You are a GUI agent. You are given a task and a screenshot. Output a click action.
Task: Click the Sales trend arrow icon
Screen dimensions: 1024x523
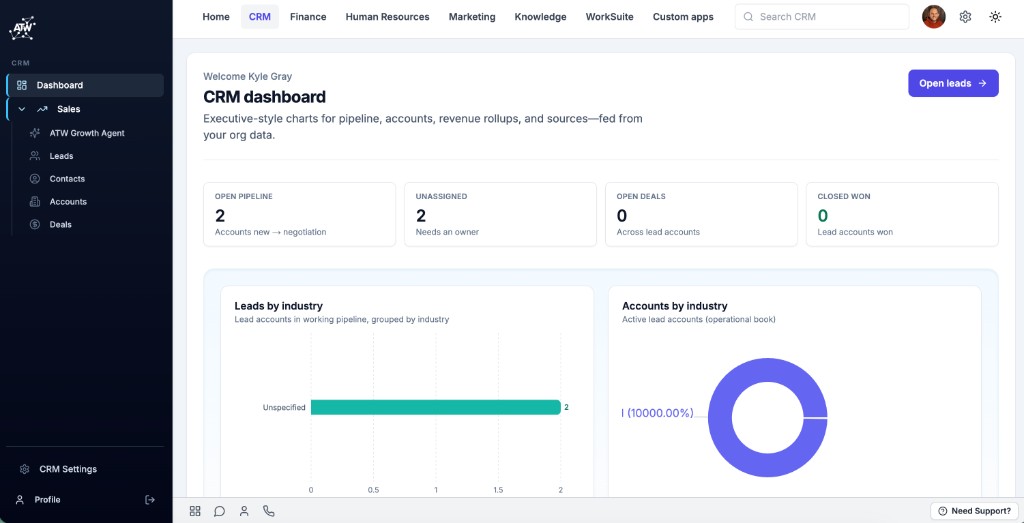click(42, 109)
